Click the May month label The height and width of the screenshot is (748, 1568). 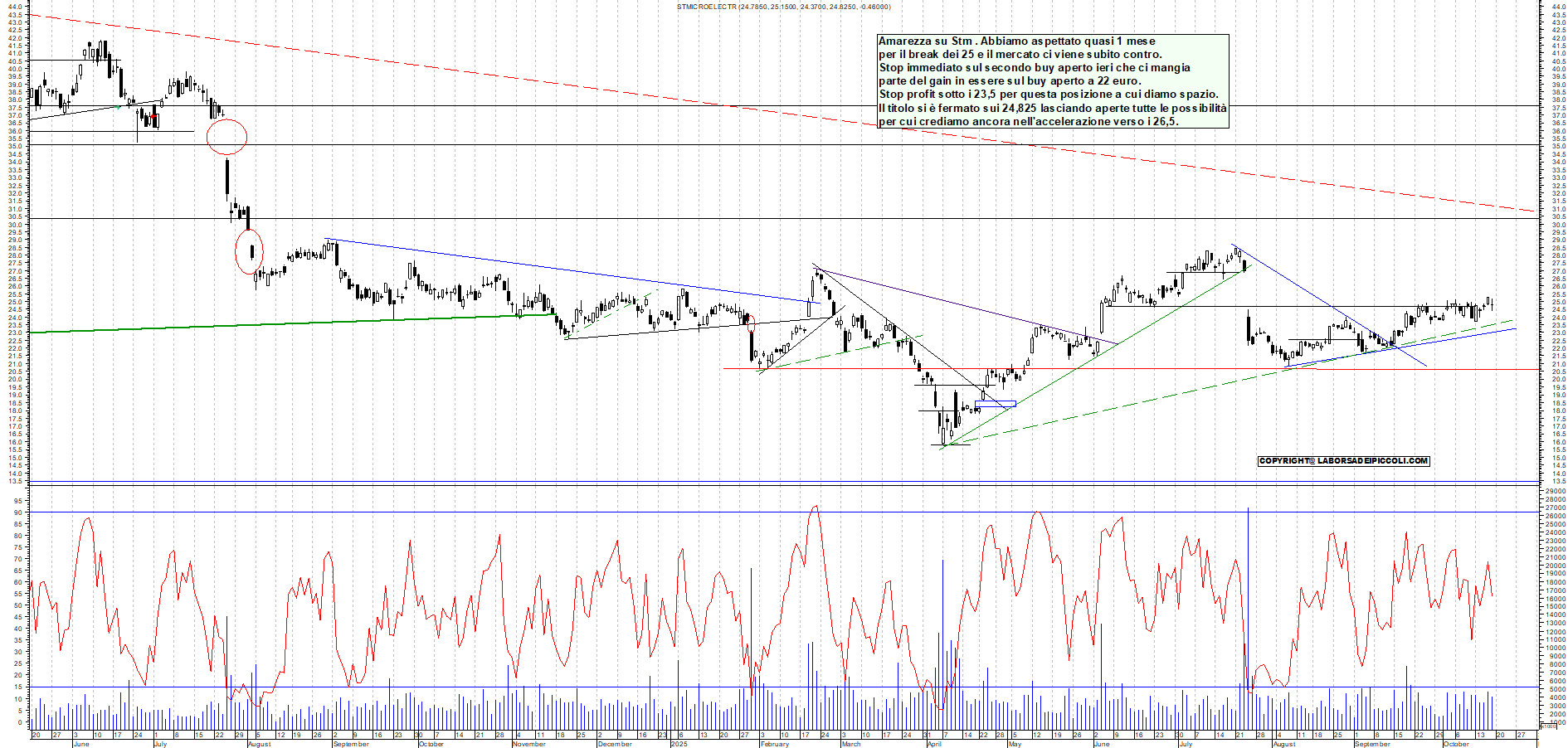coord(1014,744)
